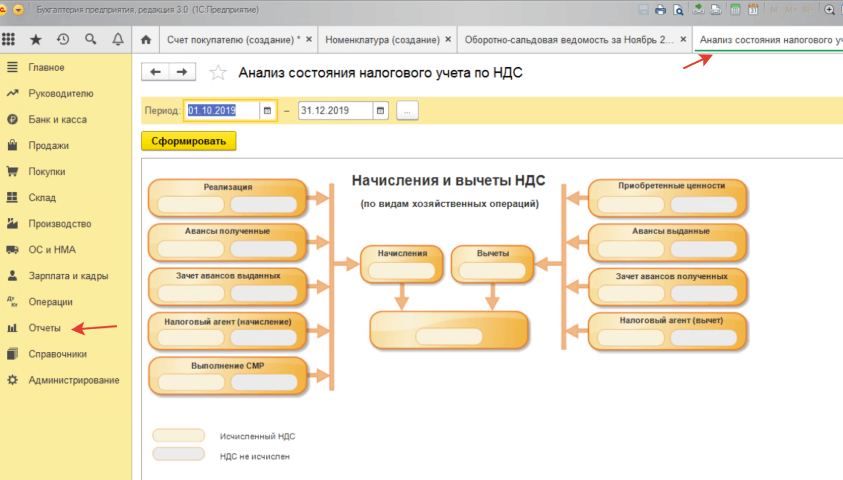
Task: Click the Исчисленный НДС legend swatch
Action: (178, 435)
